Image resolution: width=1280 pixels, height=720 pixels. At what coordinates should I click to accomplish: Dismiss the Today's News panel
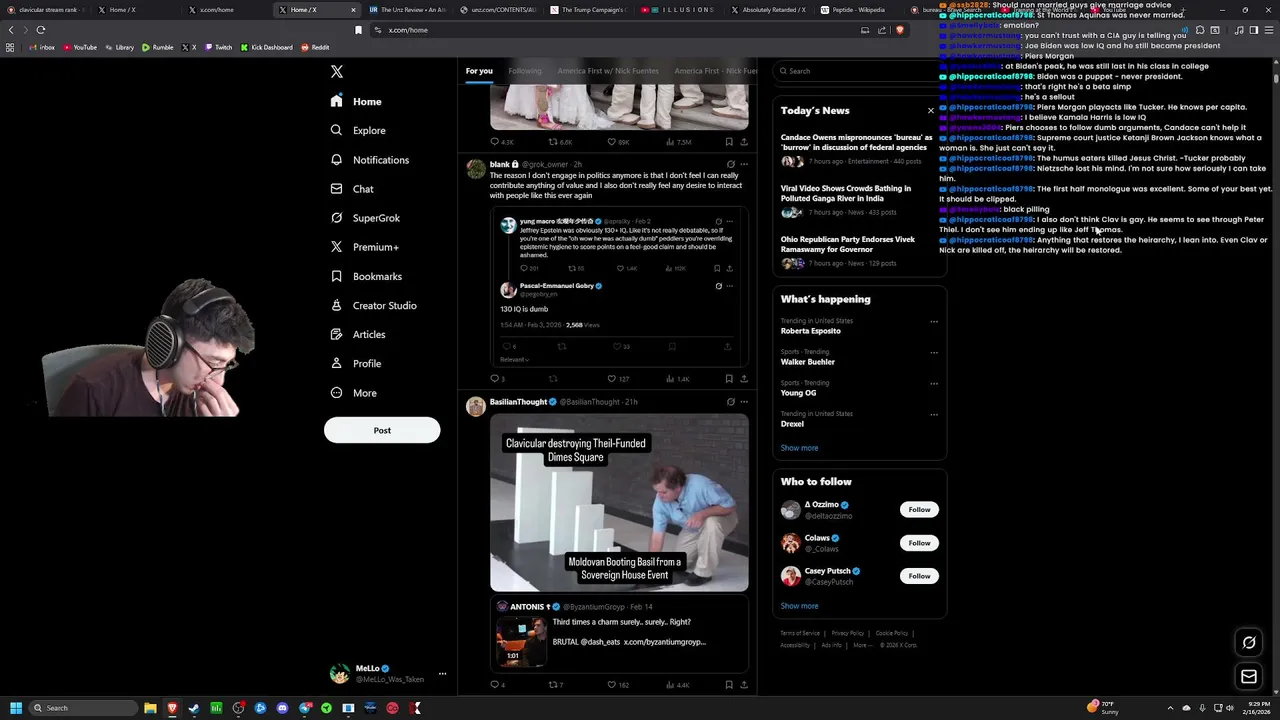pos(931,111)
